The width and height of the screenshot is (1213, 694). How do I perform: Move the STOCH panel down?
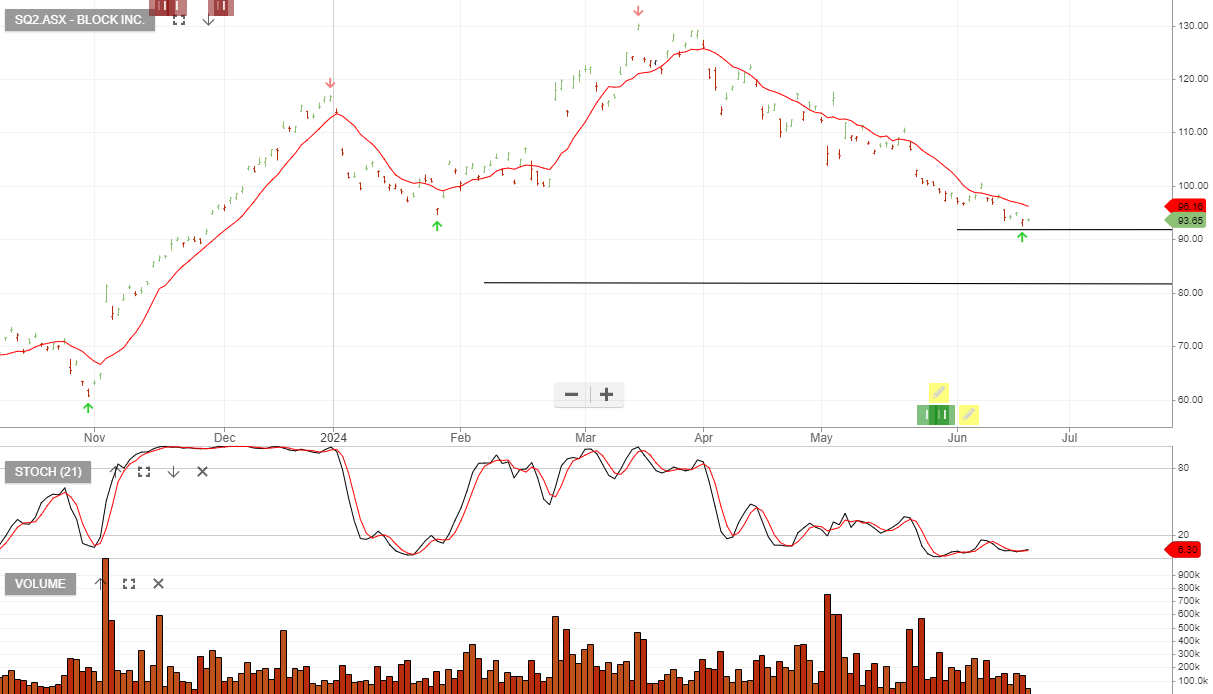(x=173, y=472)
